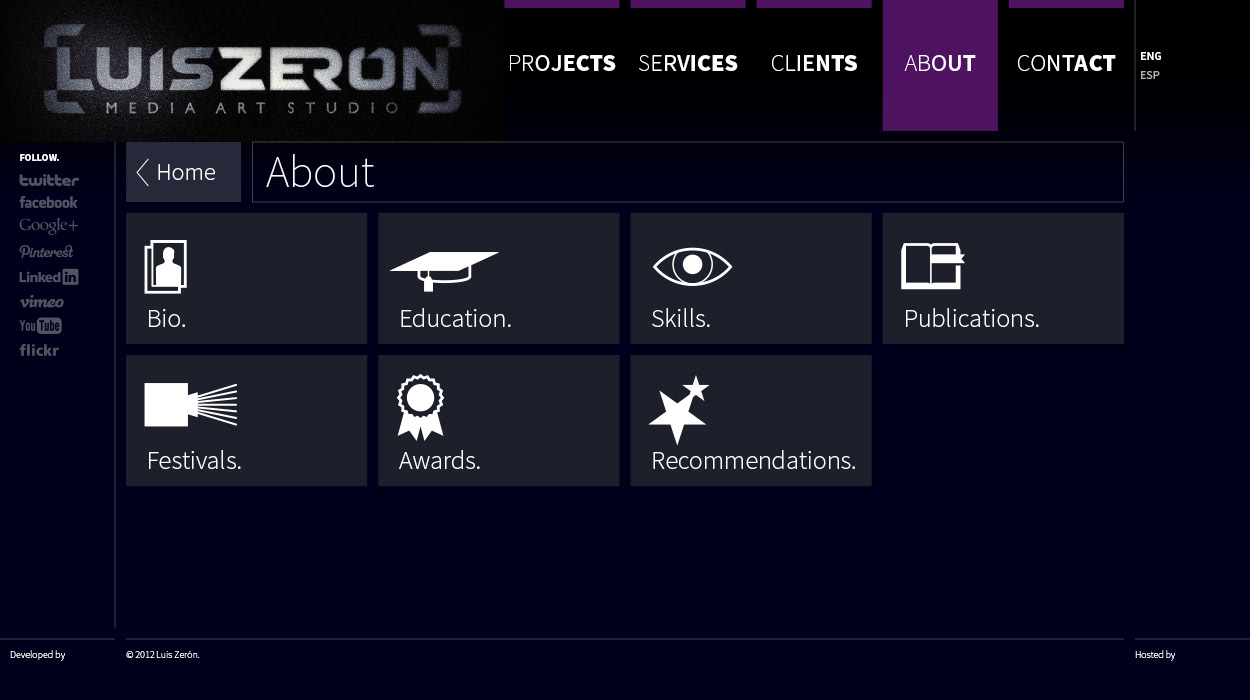Open the Bio. tile label
Screen dimensions: 1250x700
(x=166, y=318)
